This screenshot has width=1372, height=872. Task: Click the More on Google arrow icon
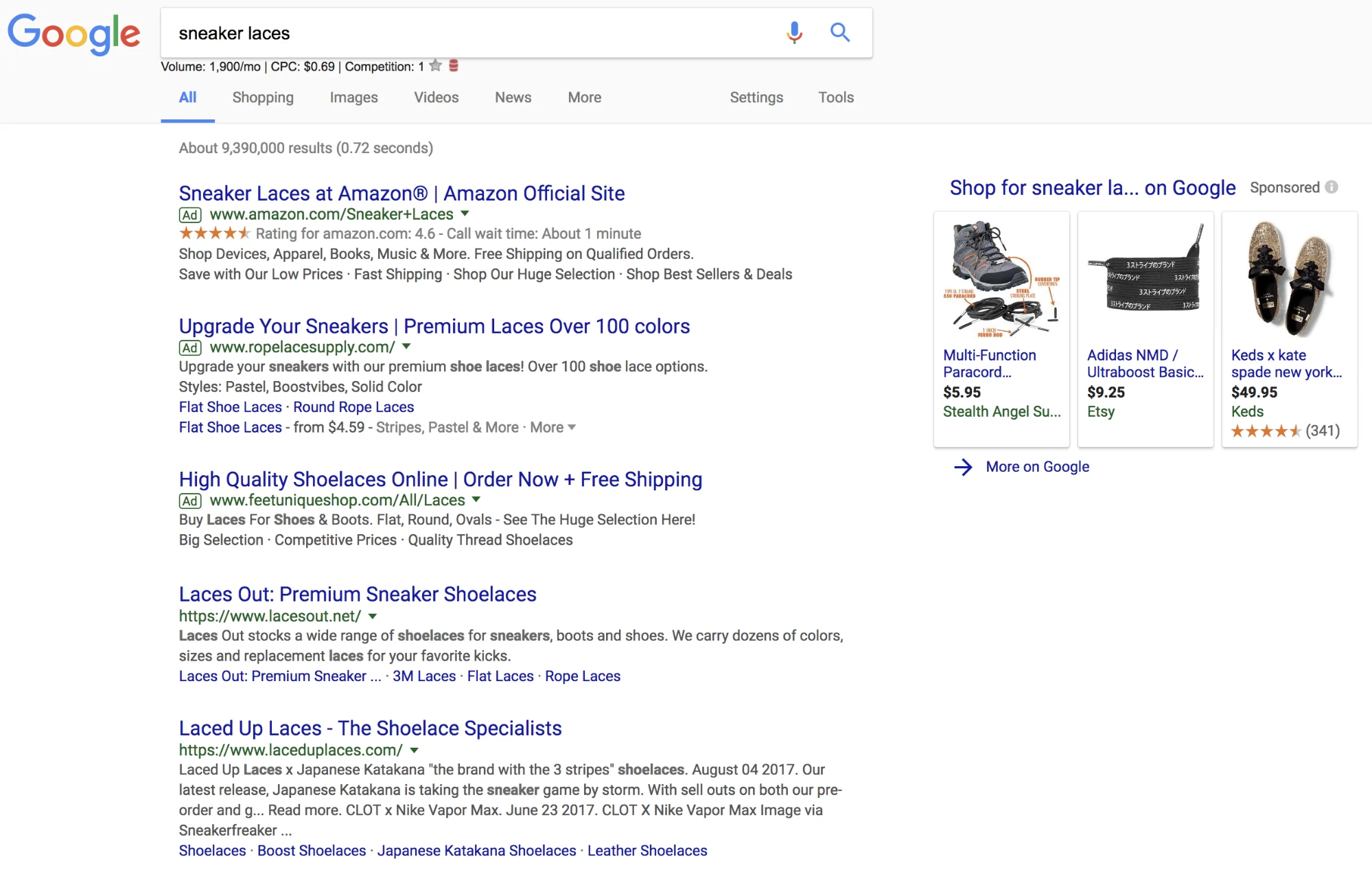point(963,467)
